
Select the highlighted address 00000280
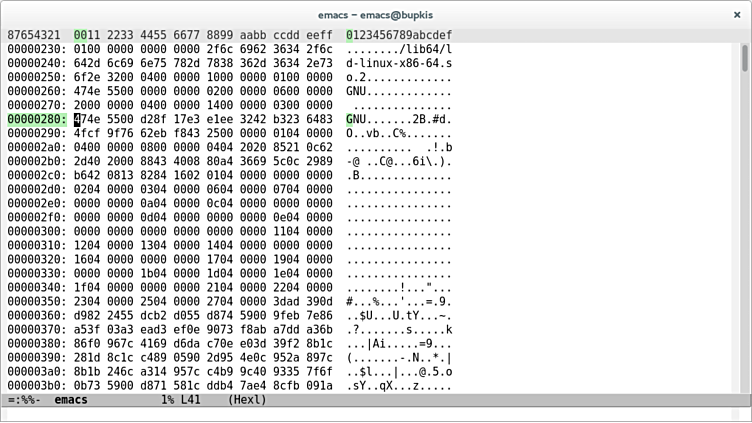click(37, 118)
